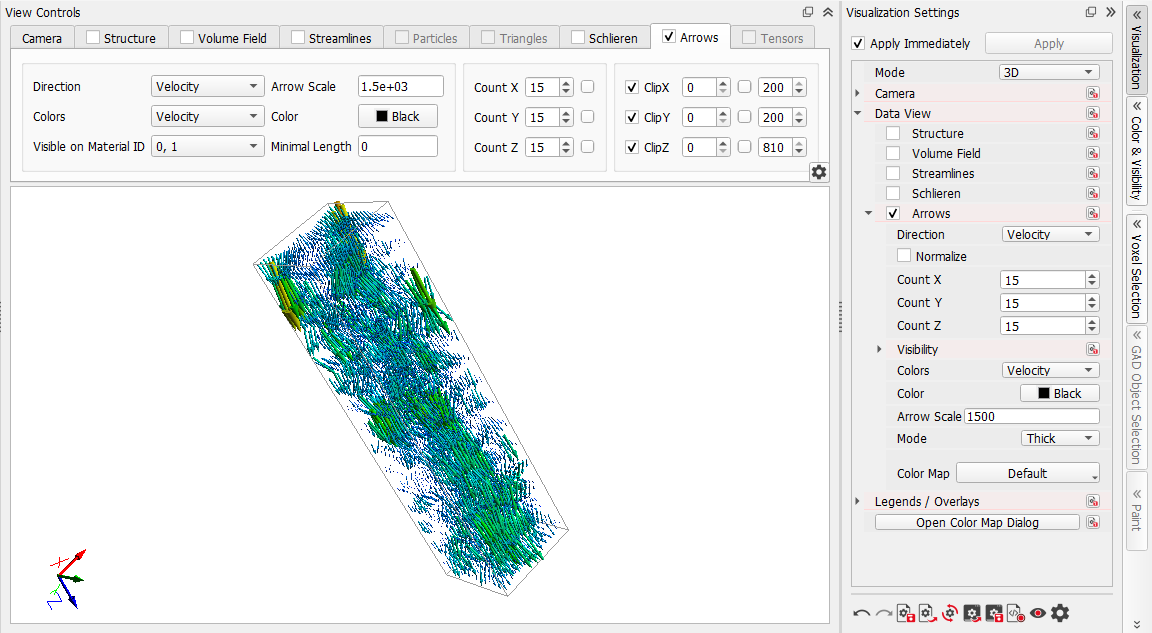1152x633 pixels.
Task: Click the Black color button in Visualization Settings
Action: [1059, 393]
